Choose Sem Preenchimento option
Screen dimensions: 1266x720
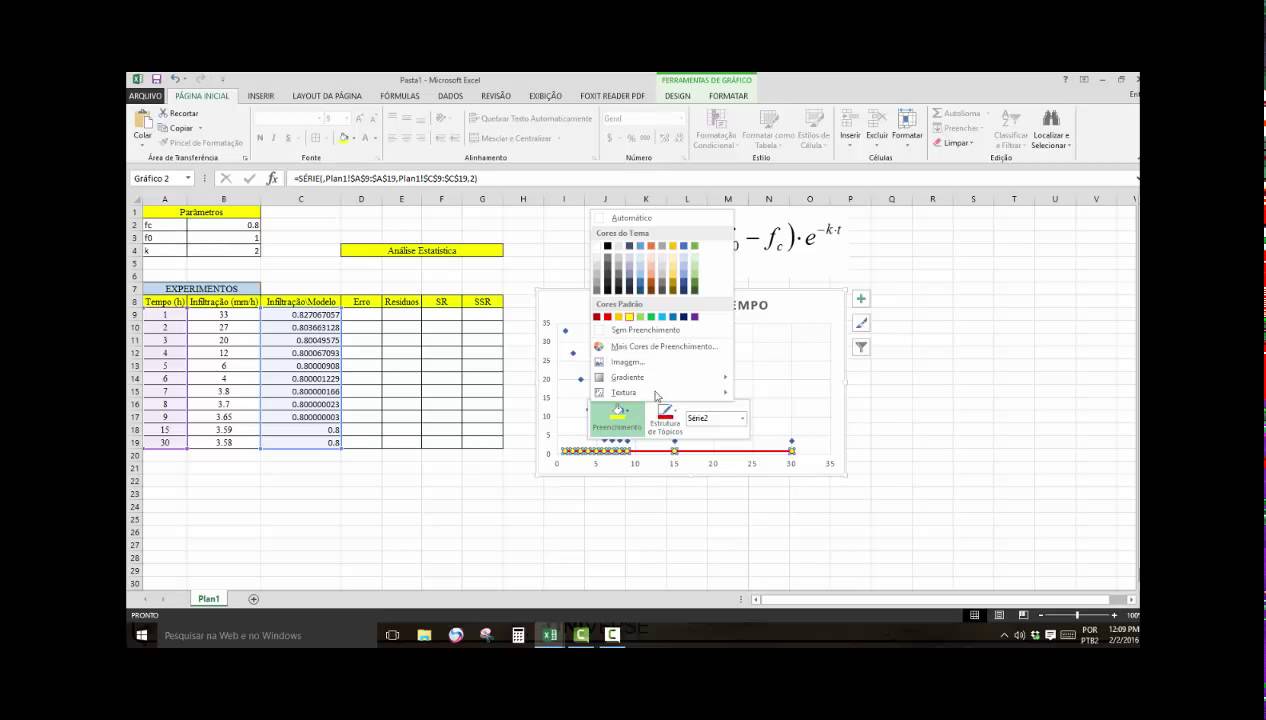[x=661, y=330]
